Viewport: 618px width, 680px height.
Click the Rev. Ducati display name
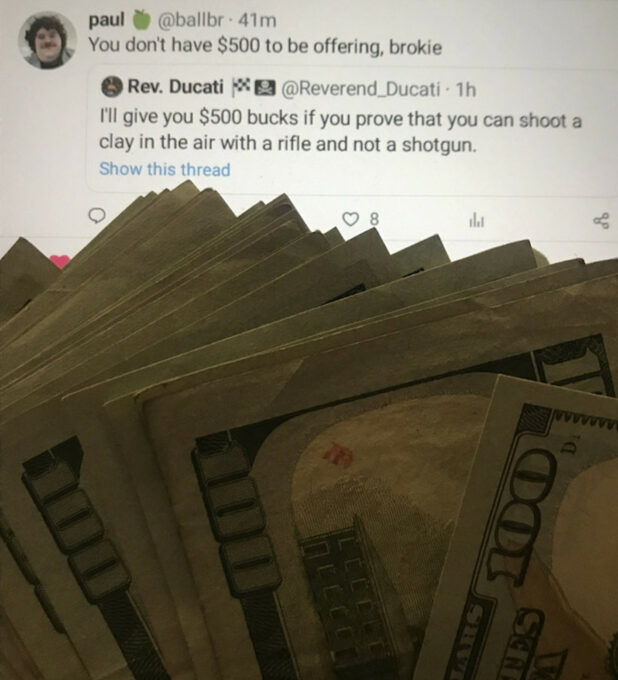pyautogui.click(x=175, y=87)
